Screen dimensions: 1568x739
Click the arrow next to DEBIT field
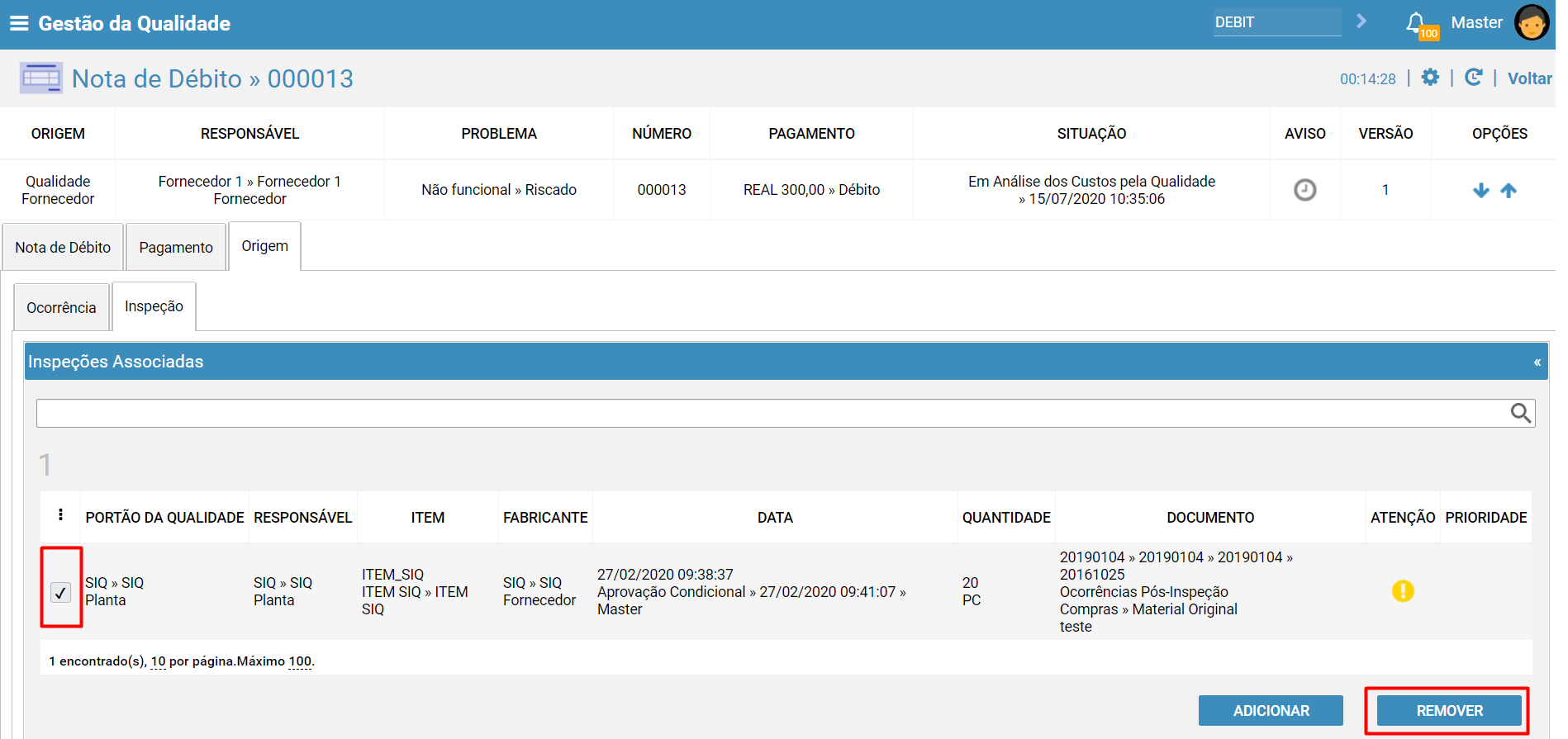(x=1361, y=21)
